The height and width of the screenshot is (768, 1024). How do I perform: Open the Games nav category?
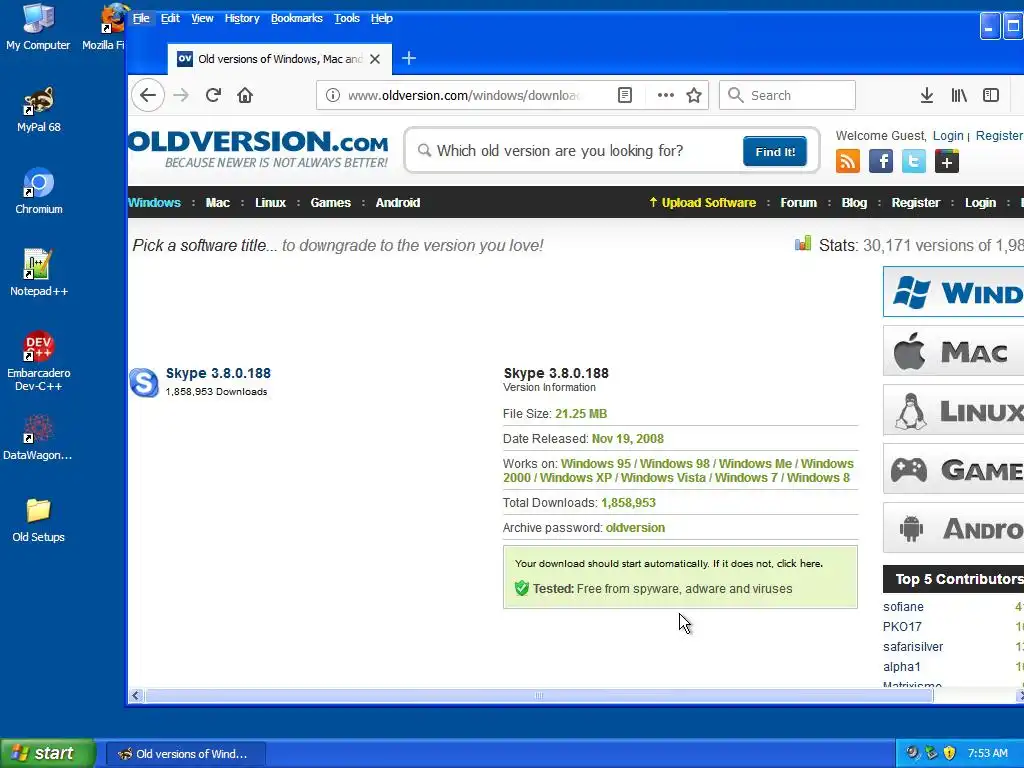(x=330, y=202)
